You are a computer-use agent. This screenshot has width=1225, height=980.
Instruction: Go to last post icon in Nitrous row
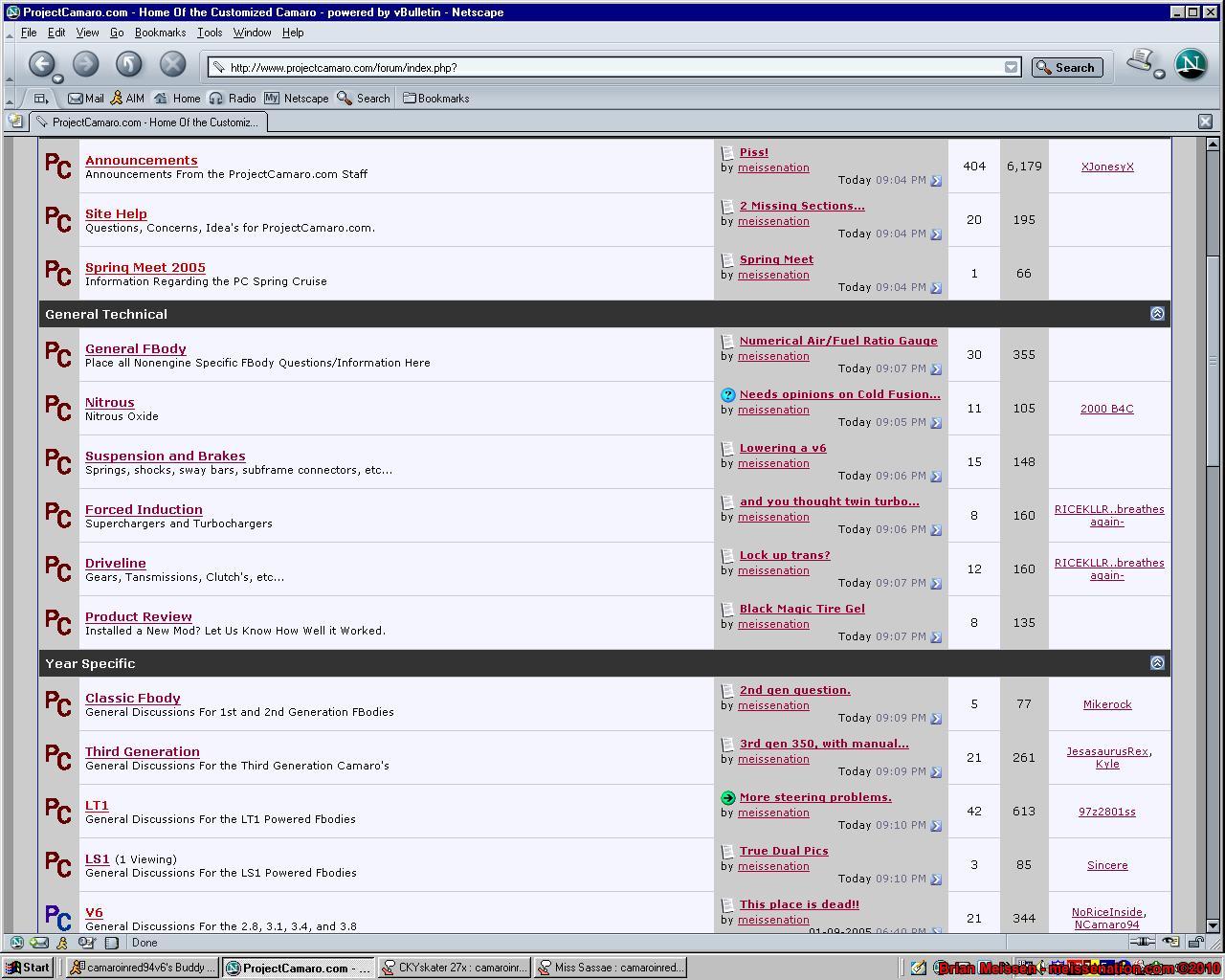936,423
